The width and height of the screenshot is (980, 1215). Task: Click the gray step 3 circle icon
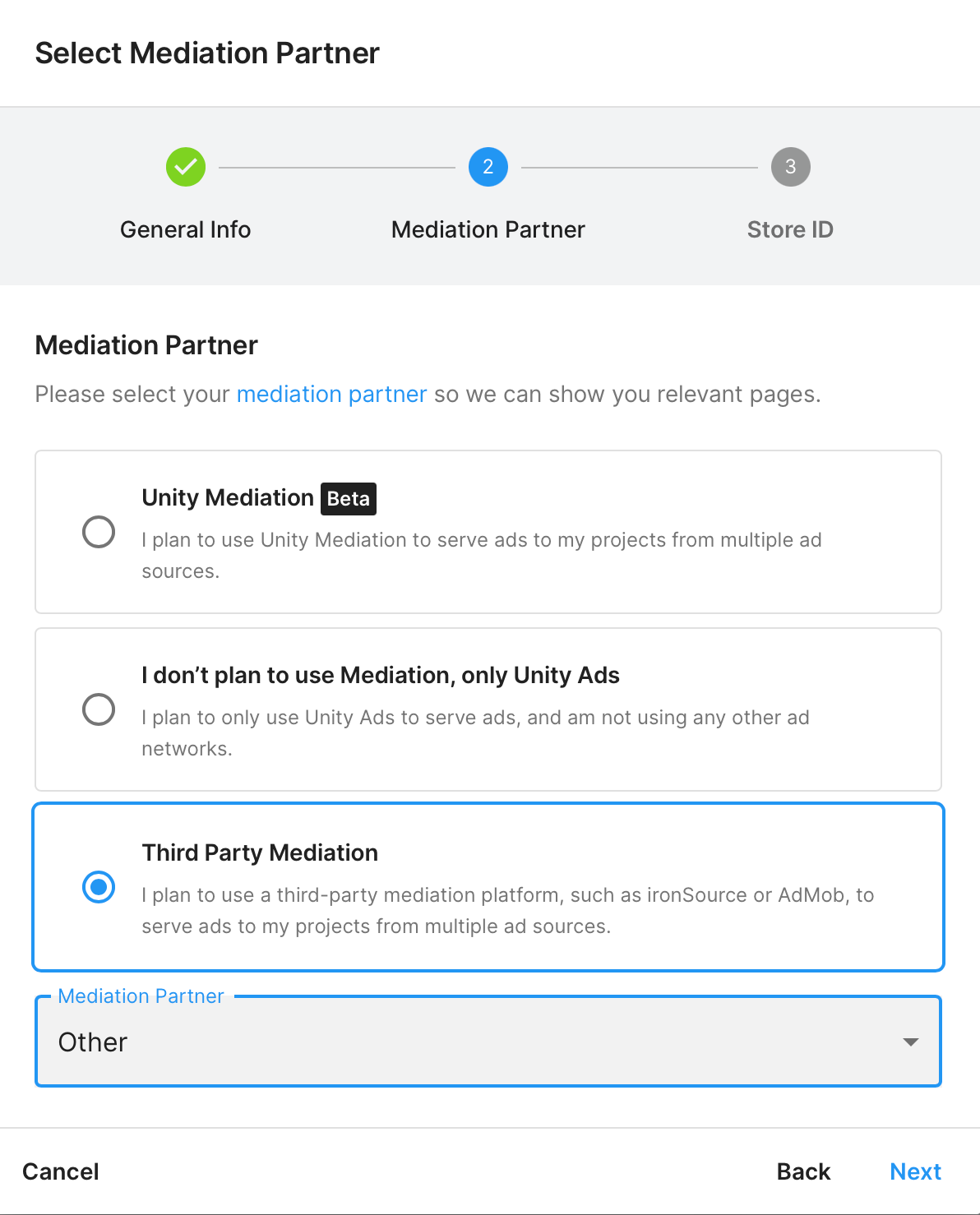790,168
